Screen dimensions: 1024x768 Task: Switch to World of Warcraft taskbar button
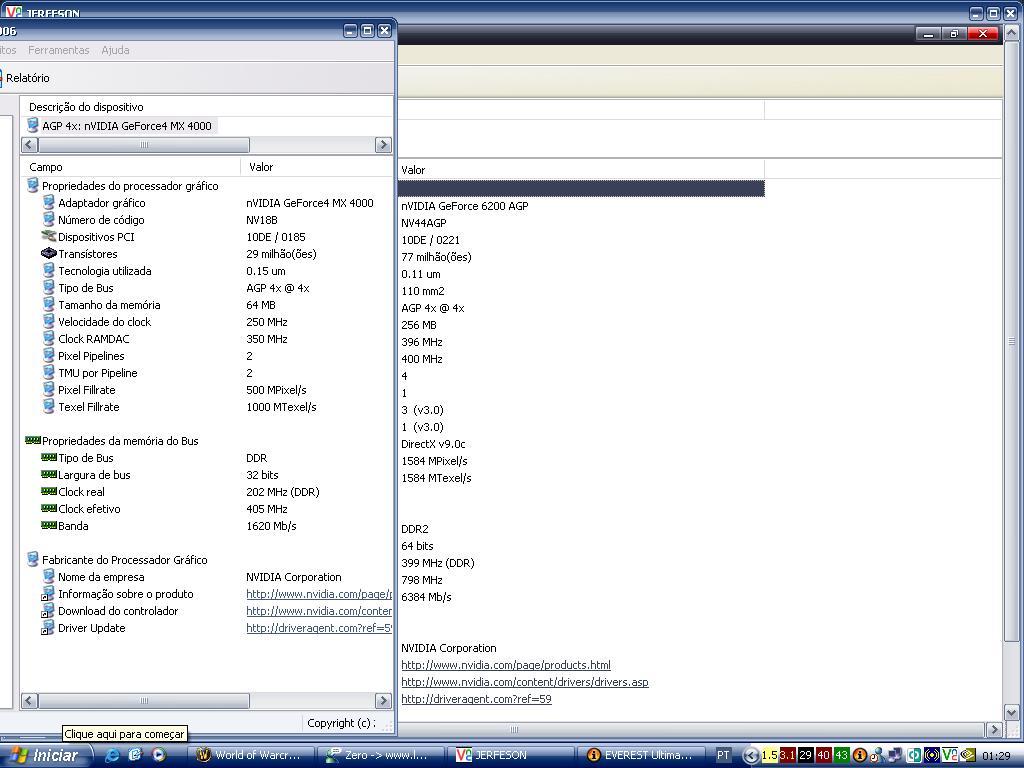click(x=250, y=755)
